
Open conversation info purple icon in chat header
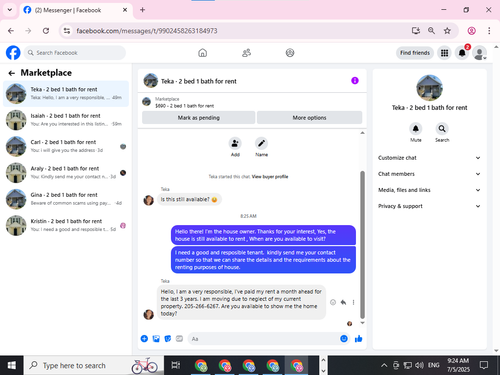(x=355, y=81)
